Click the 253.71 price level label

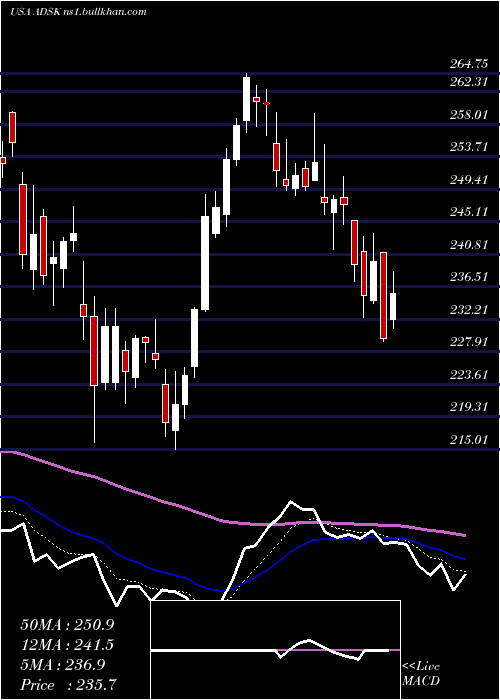(x=468, y=147)
